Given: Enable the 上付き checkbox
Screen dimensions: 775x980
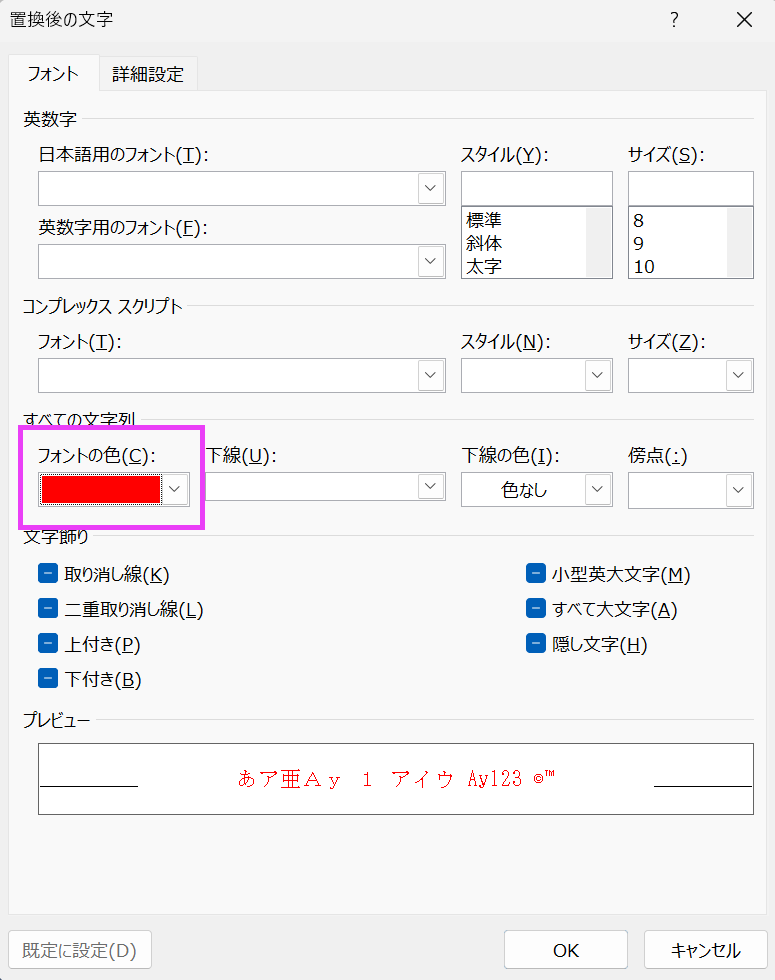Looking at the screenshot, I should [48, 644].
